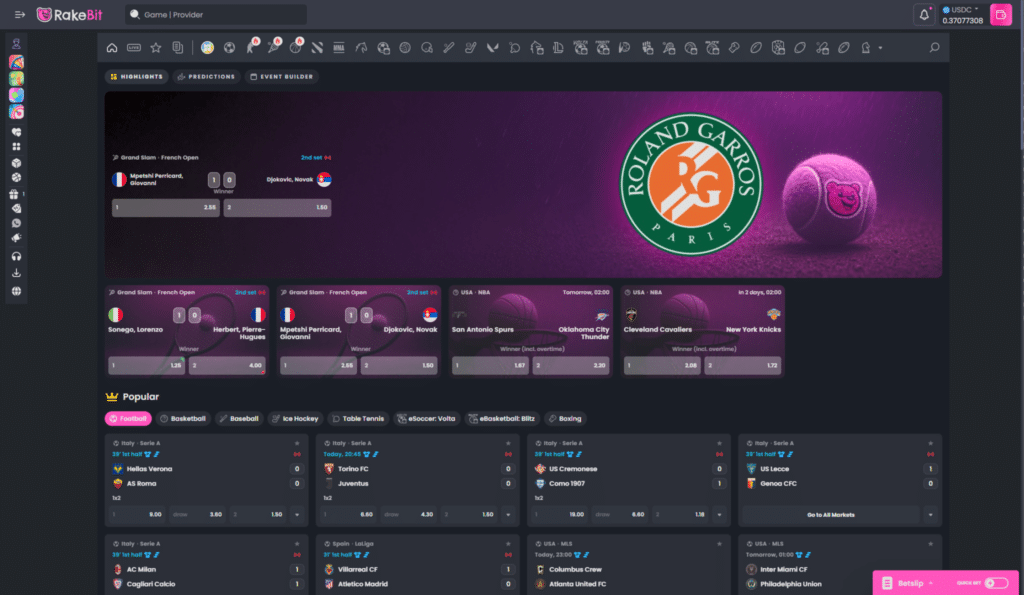The image size is (1024, 595).
Task: Switch to Highlights tab
Action: point(136,76)
